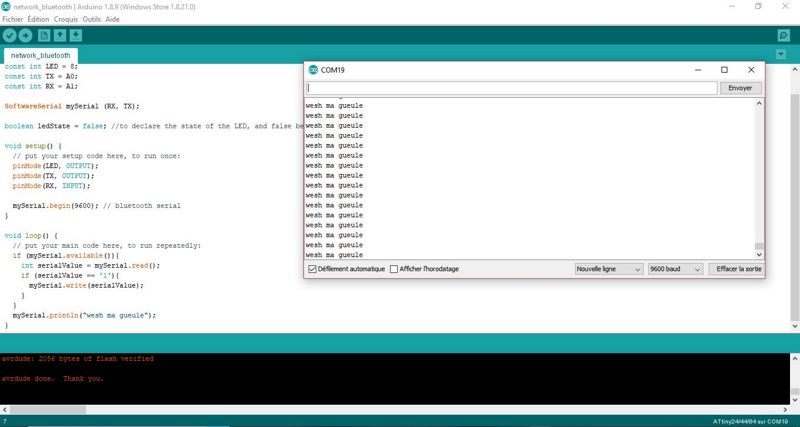Create a new sketch with New icon

[44, 35]
